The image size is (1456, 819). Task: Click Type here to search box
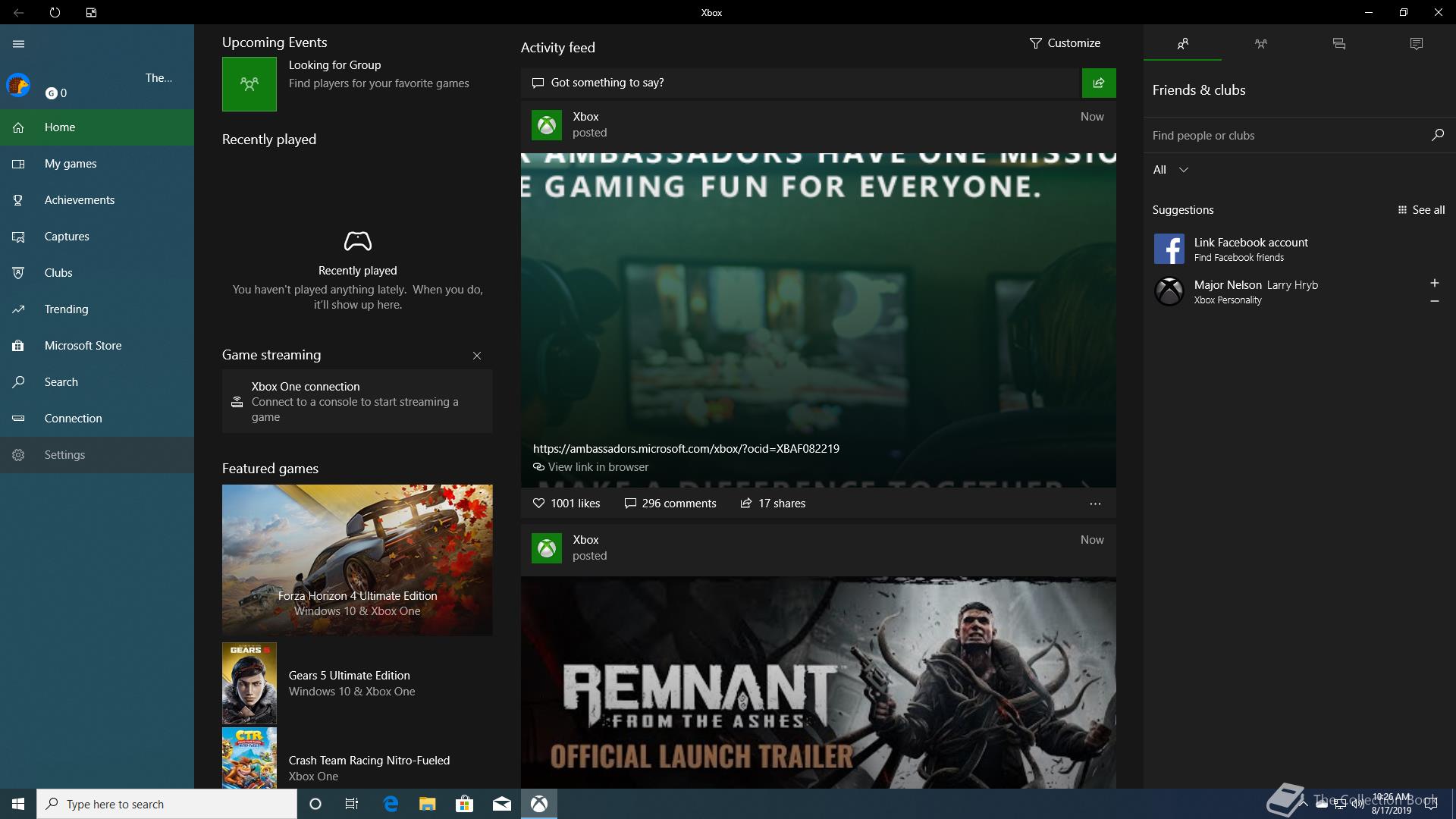[167, 804]
